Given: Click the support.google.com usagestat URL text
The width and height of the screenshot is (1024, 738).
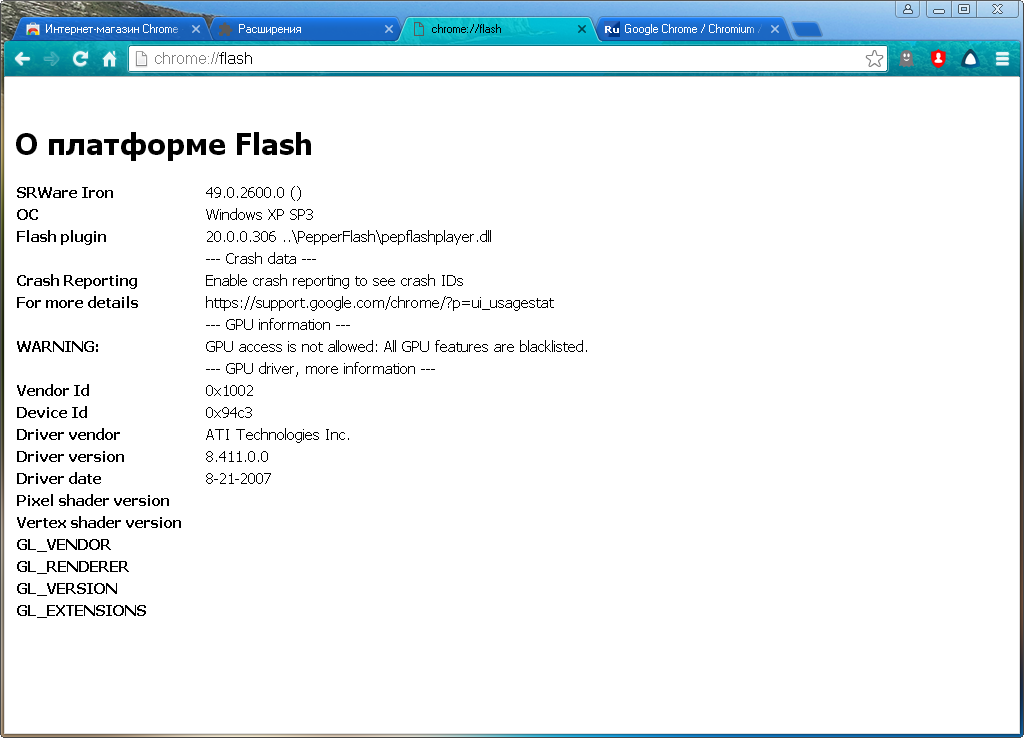Looking at the screenshot, I should click(379, 303).
